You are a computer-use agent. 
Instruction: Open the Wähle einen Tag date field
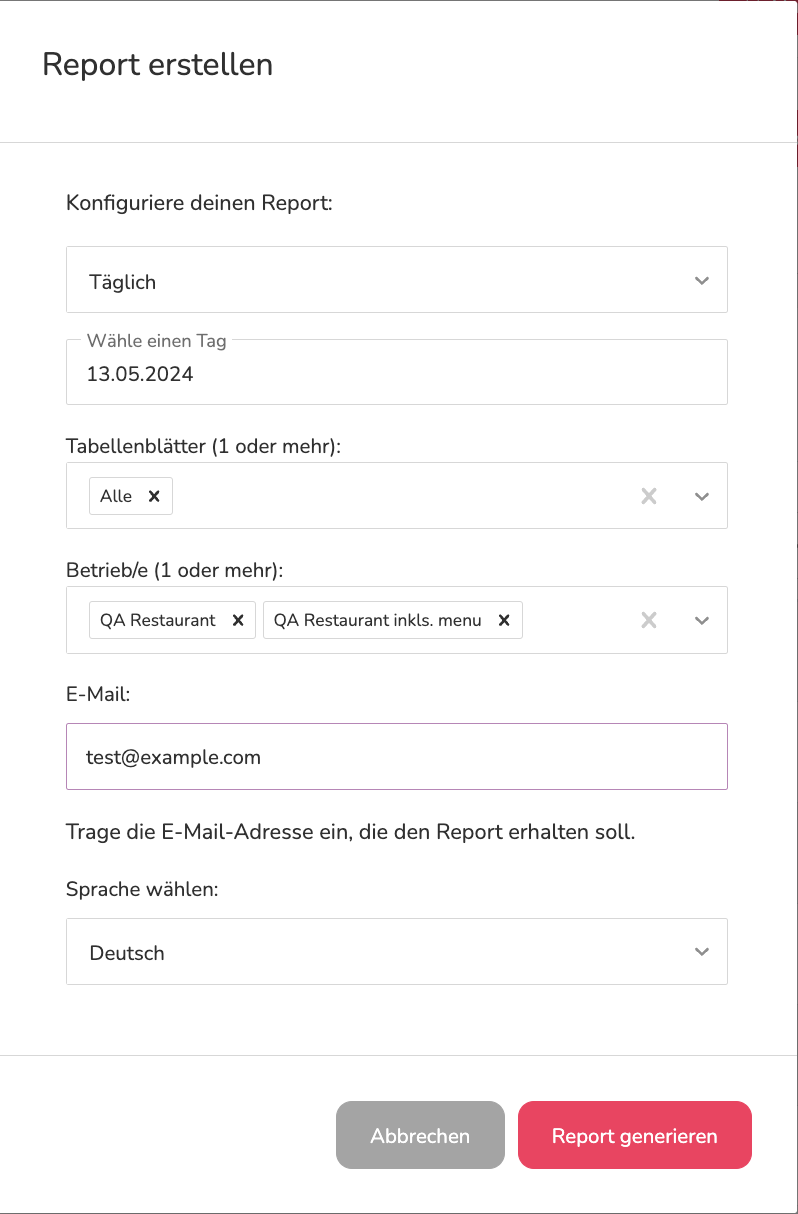click(396, 372)
